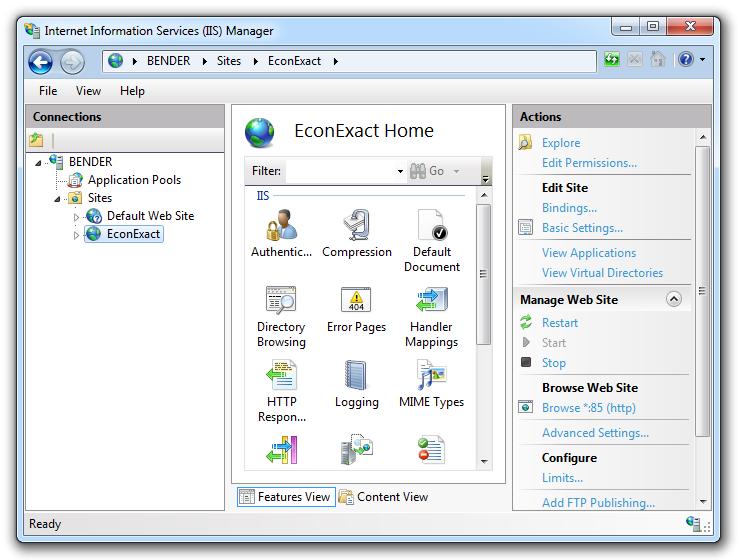Switch to the Content View tab
The width and height of the screenshot is (739, 560).
pos(384,497)
